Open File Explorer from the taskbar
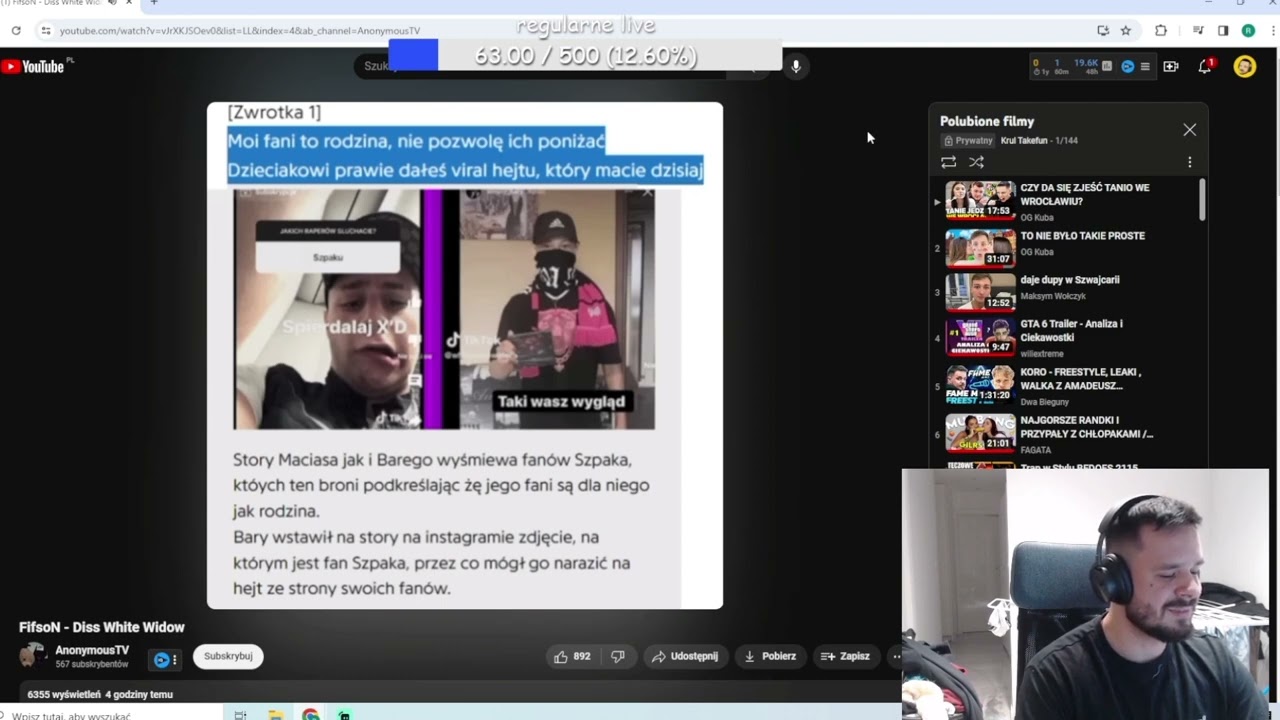This screenshot has height=720, width=1280. coord(275,715)
